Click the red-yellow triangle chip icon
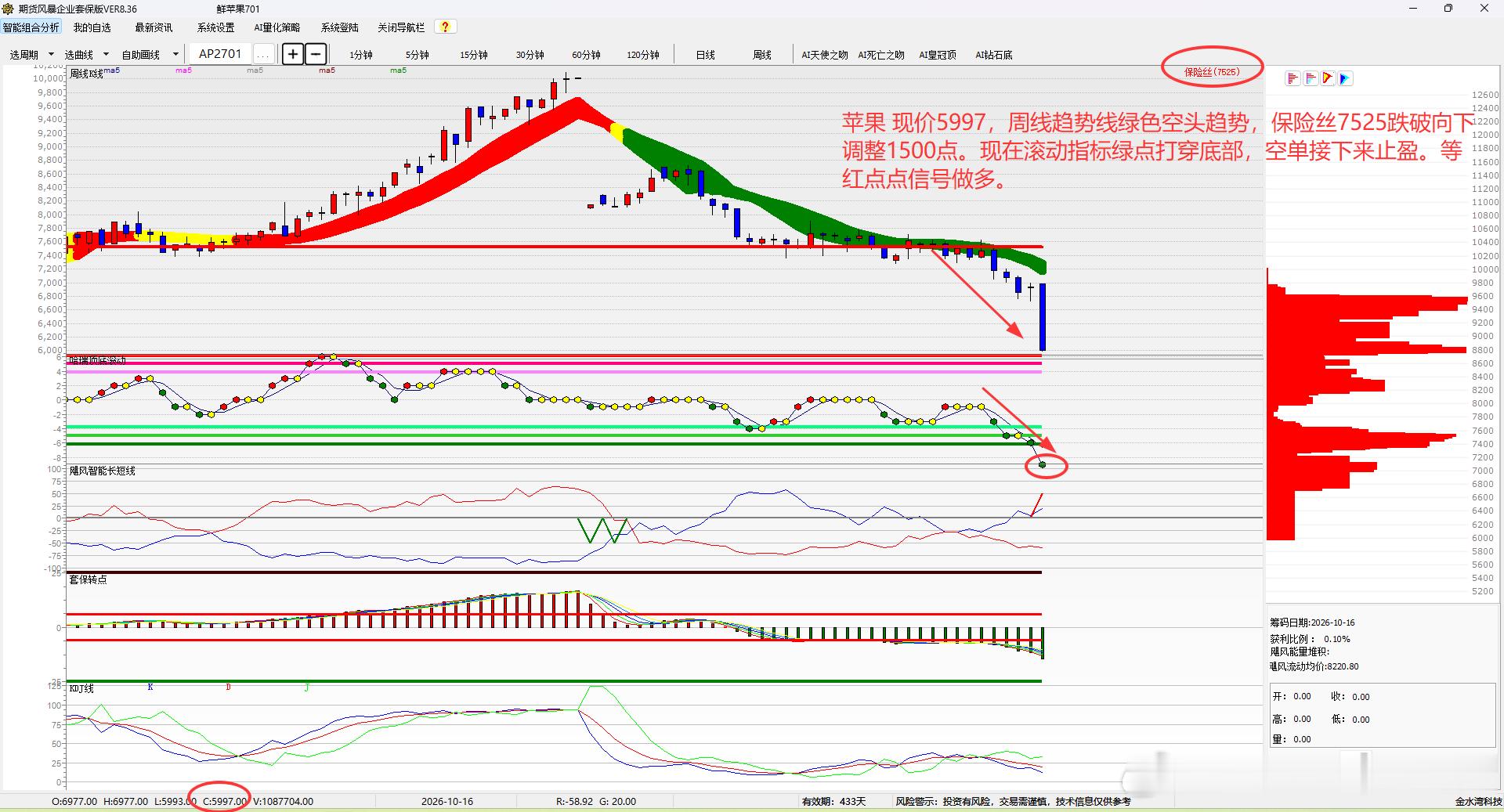Screen dimensions: 1504x812 click(1328, 78)
